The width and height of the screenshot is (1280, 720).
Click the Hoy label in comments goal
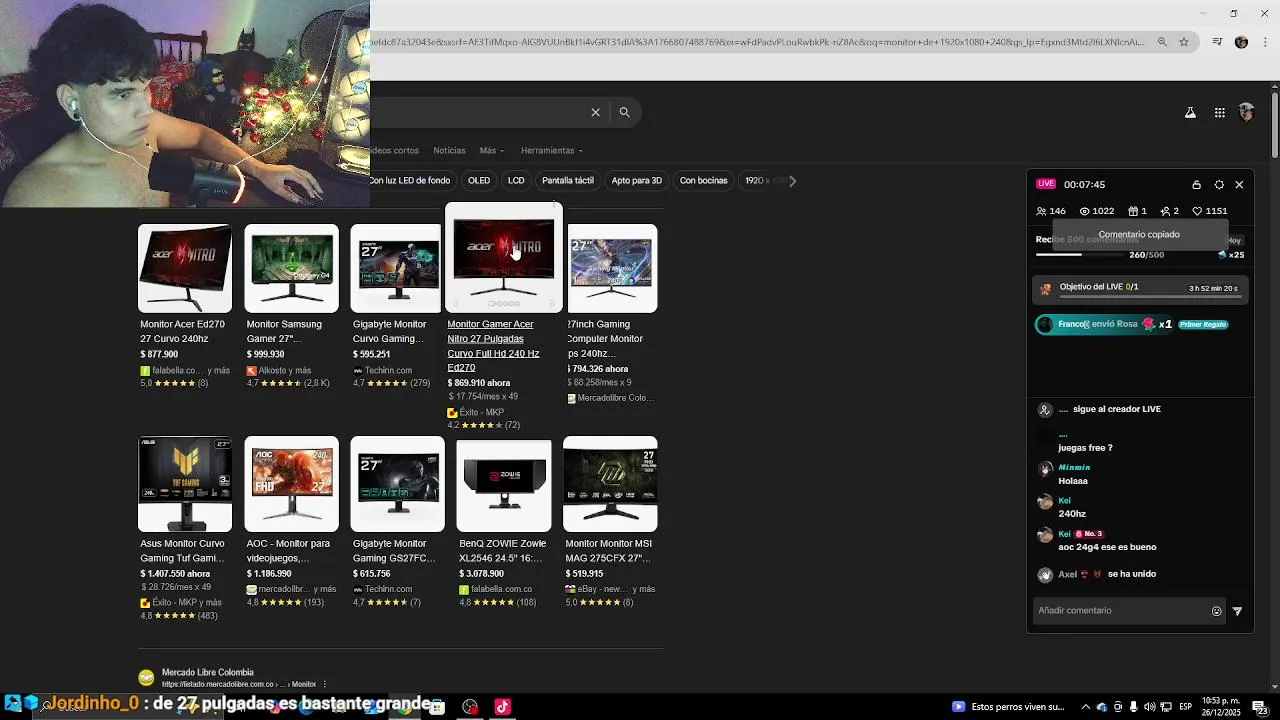[x=1234, y=240]
